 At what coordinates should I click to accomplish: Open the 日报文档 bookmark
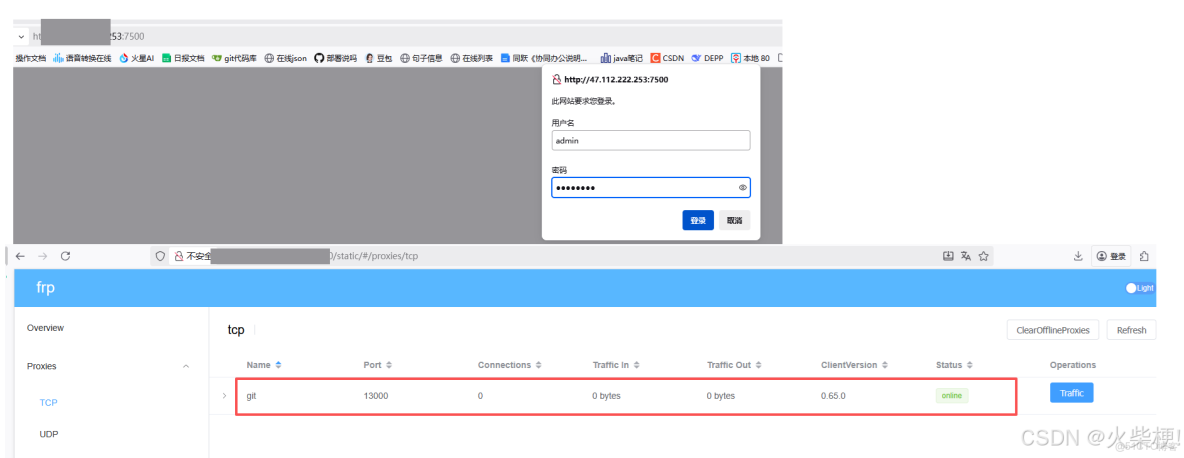[x=183, y=57]
